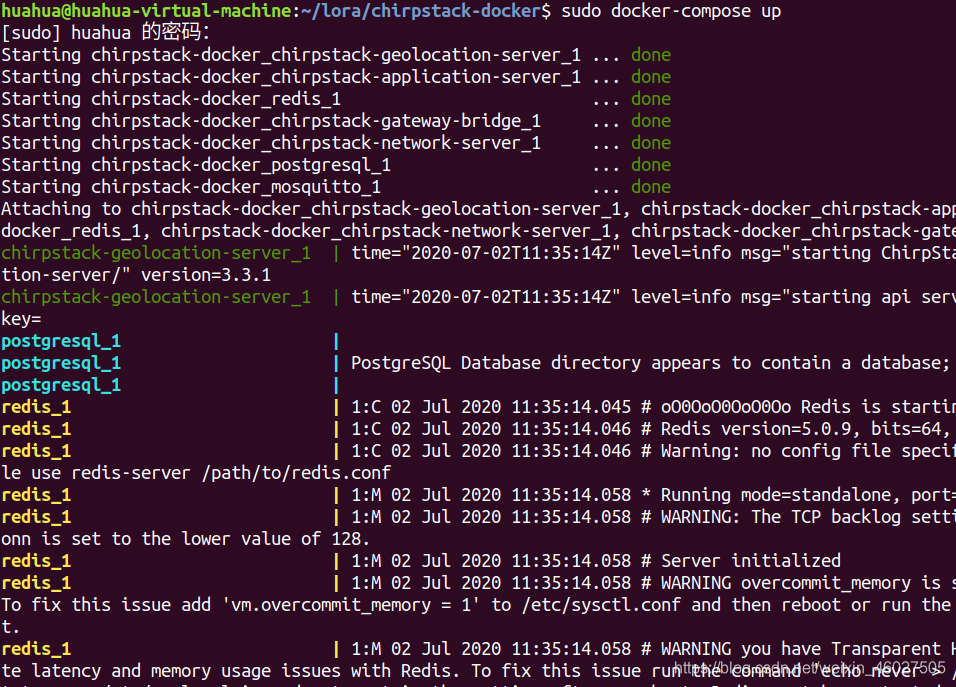Click 'Redis version=5.0.9, bits=64' log text

pyautogui.click(x=801, y=429)
